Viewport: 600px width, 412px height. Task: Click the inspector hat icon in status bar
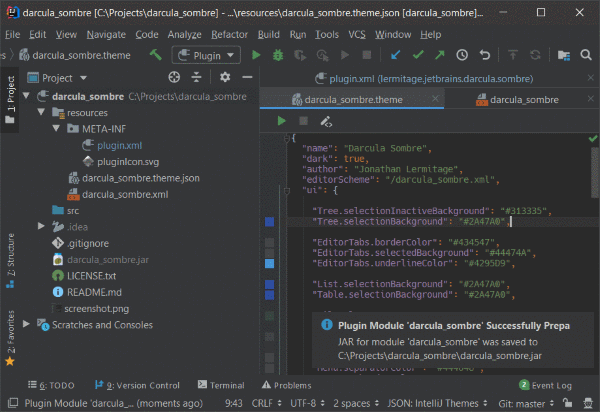click(588, 403)
